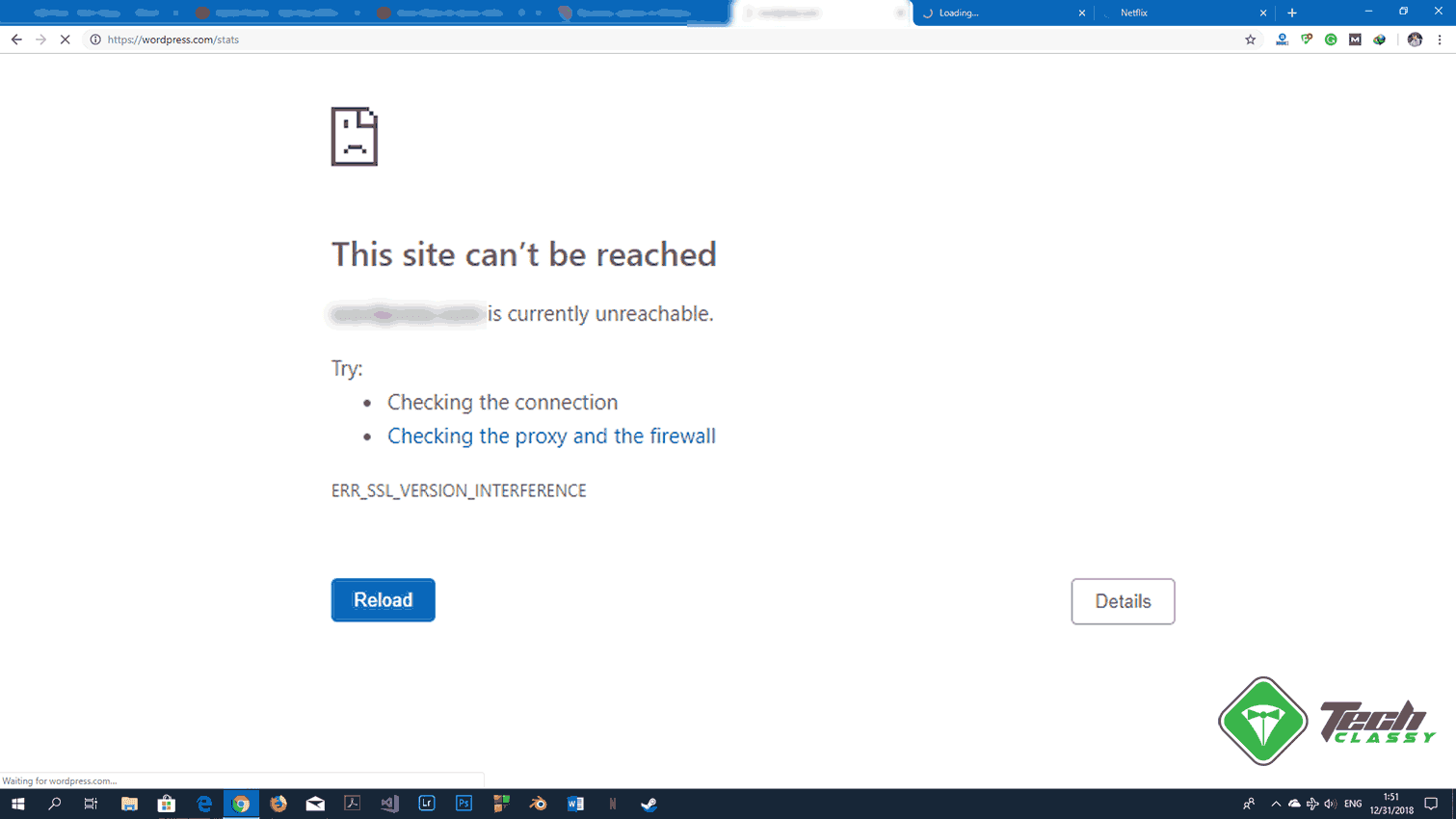The width and height of the screenshot is (1456, 819).
Task: View site information via the address bar info icon
Action: click(94, 40)
